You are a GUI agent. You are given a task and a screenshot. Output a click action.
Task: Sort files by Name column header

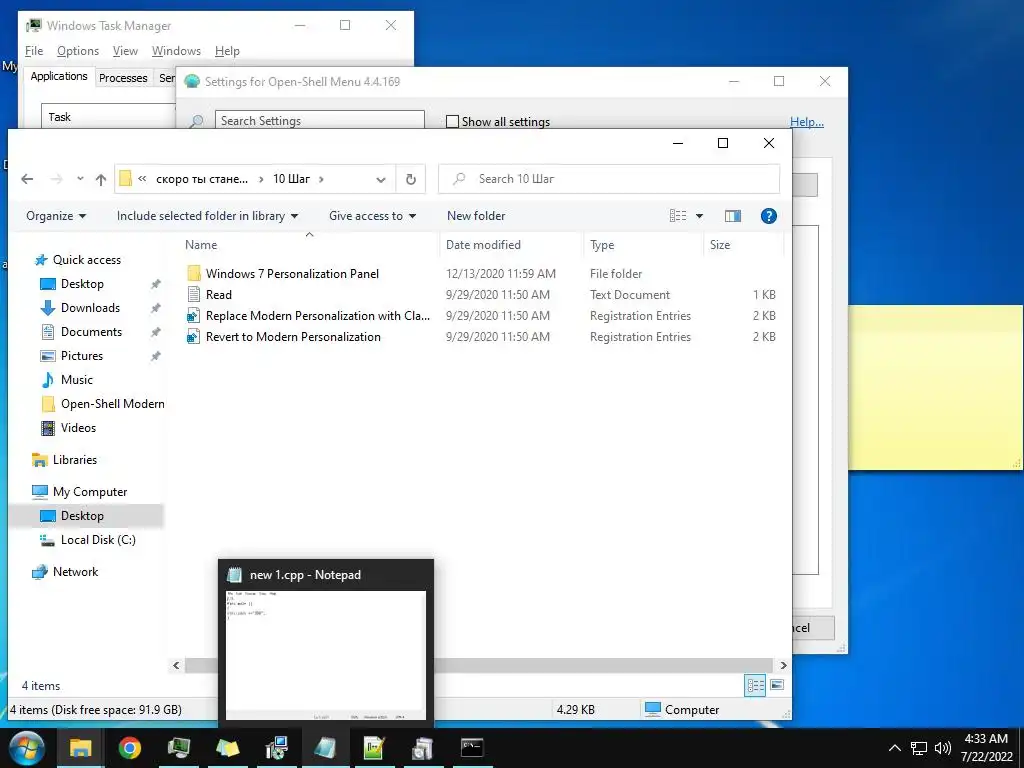coord(310,245)
